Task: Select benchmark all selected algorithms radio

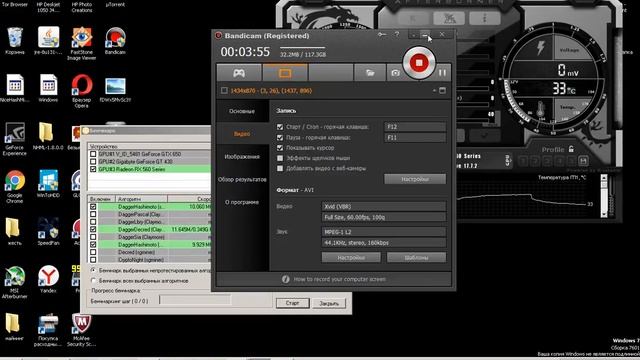Action: coord(93,281)
